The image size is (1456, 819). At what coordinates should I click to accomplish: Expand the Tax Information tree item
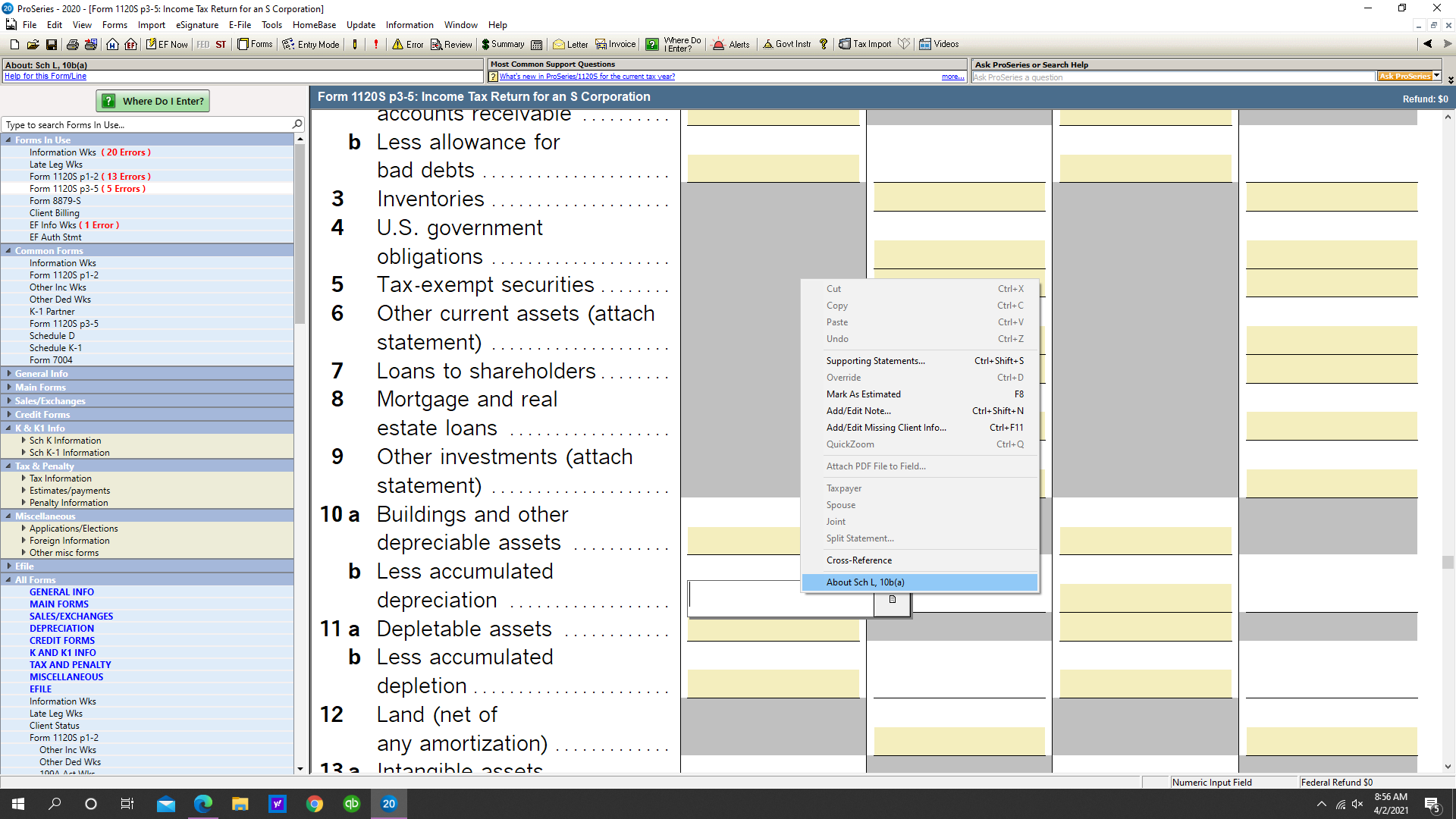[x=24, y=478]
